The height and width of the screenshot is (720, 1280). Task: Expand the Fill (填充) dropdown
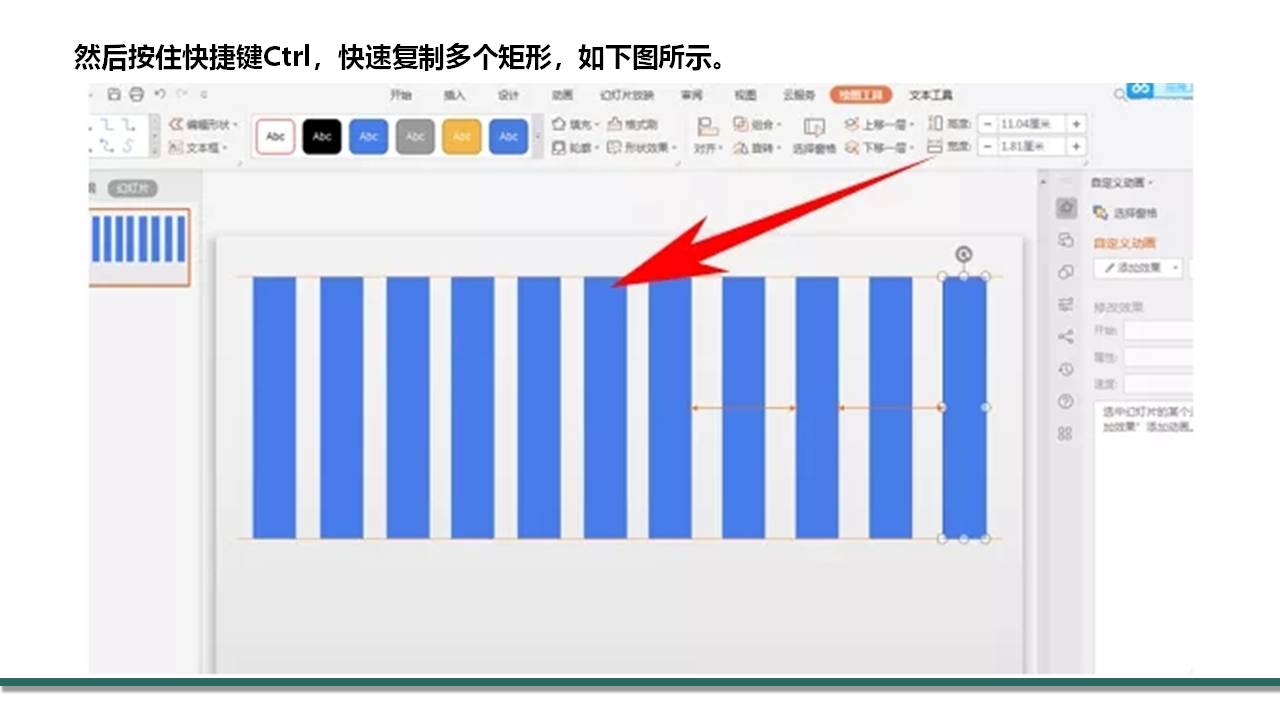pyautogui.click(x=576, y=124)
